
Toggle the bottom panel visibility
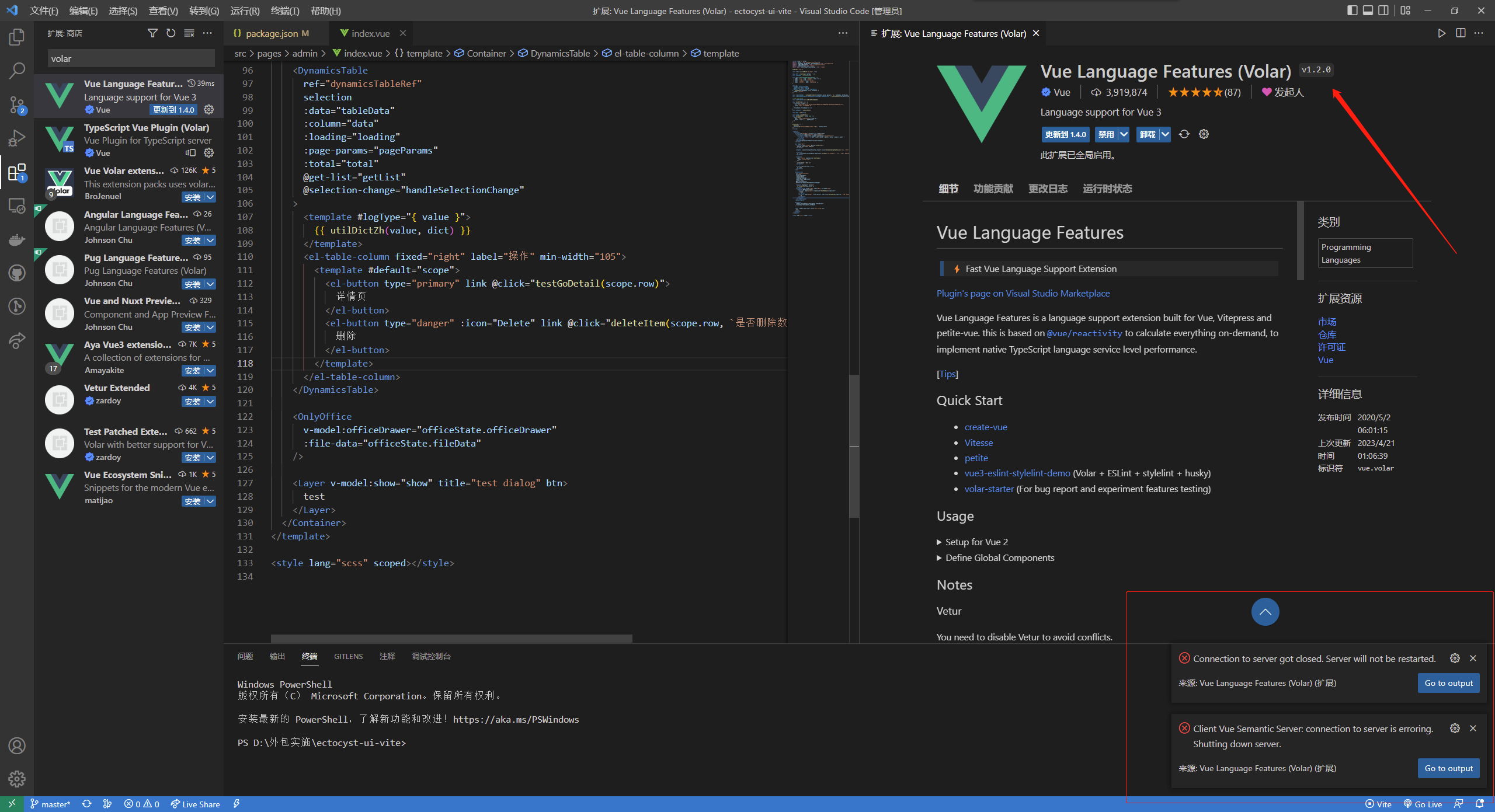click(x=1368, y=10)
